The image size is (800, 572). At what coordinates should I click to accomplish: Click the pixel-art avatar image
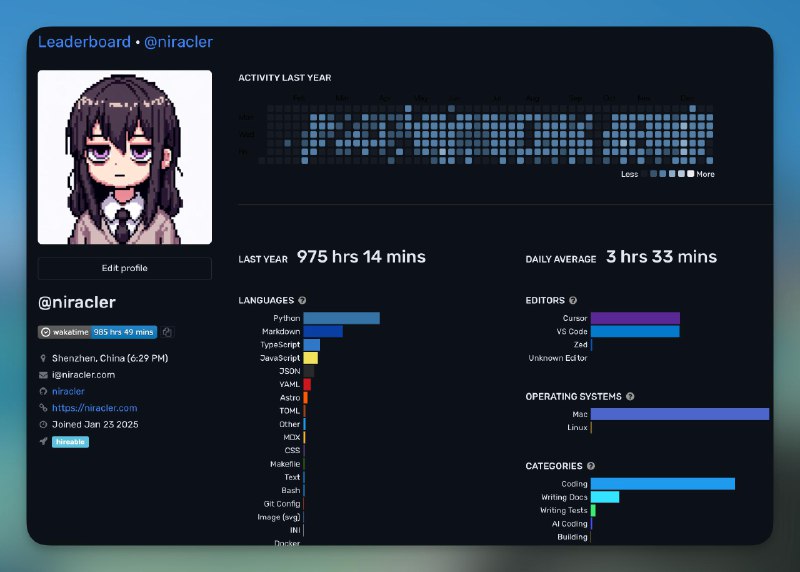click(125, 157)
